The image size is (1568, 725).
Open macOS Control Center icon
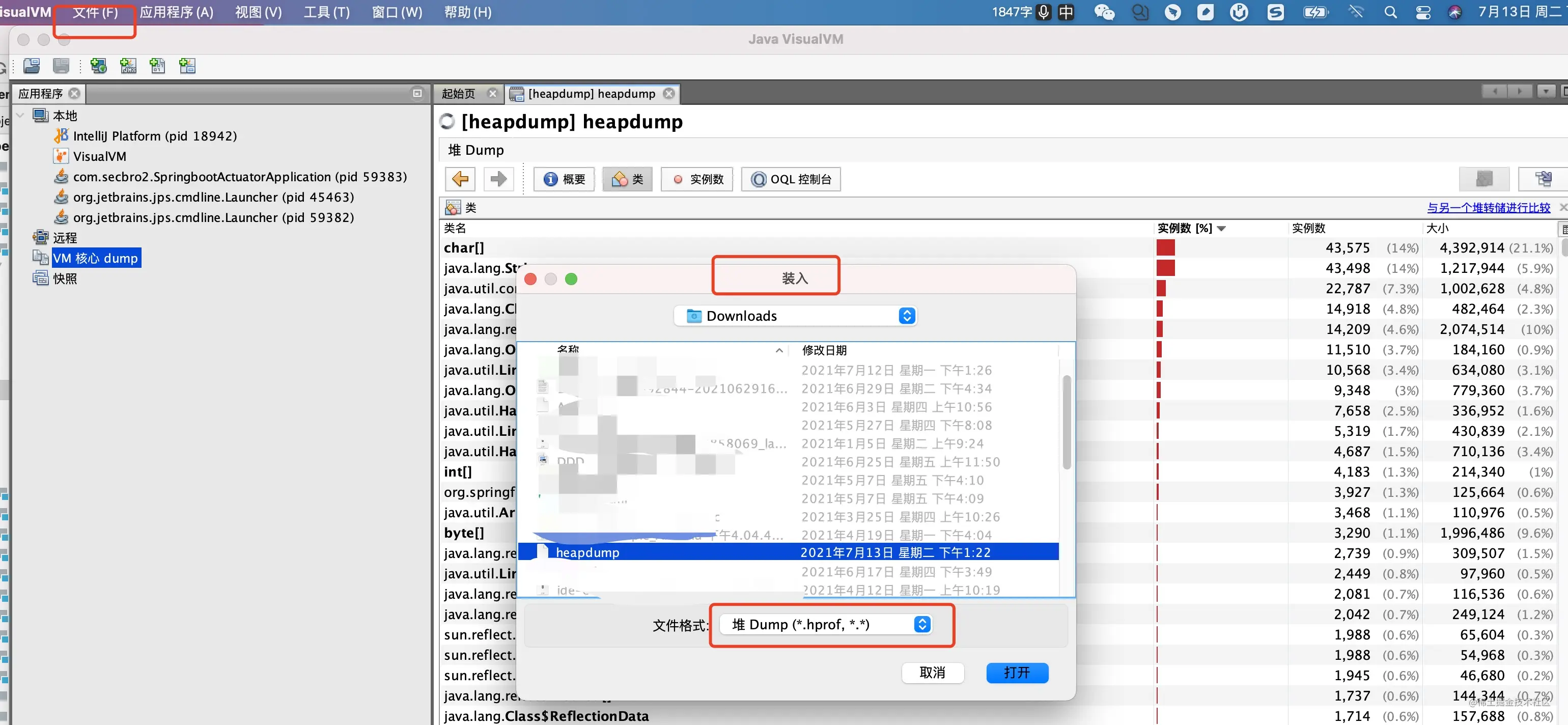point(1423,12)
